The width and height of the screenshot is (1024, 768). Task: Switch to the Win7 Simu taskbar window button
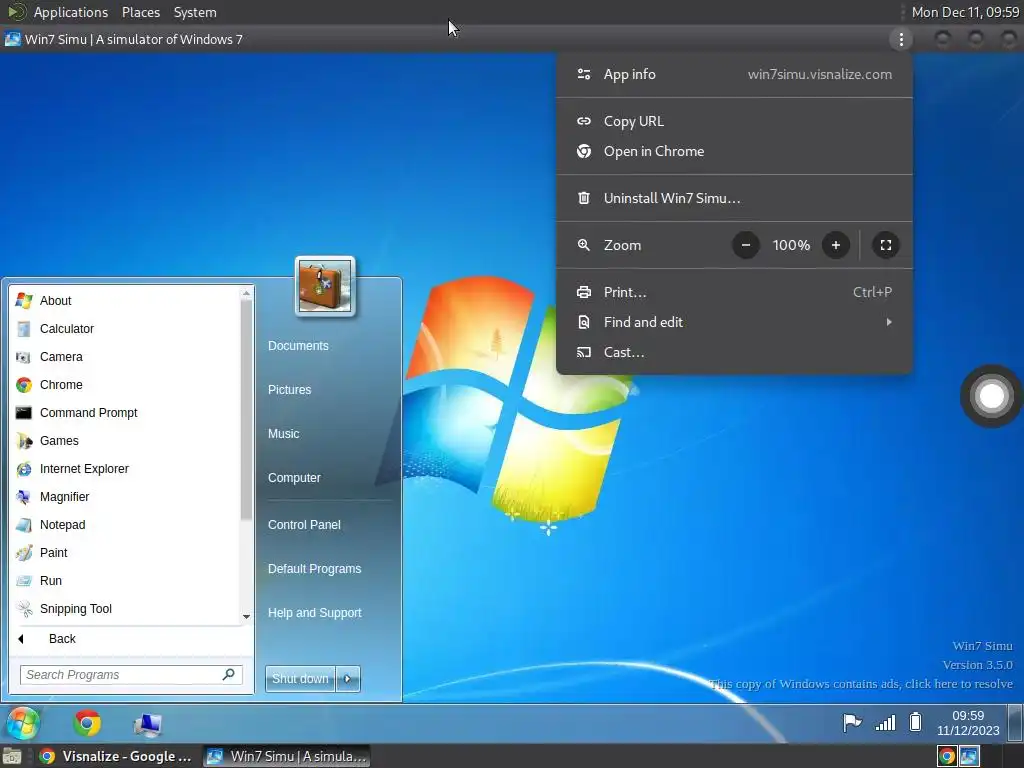click(x=286, y=756)
